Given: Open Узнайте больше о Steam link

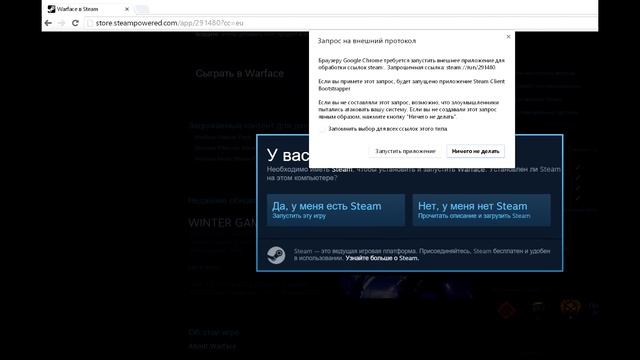Looking at the screenshot, I should 382,258.
